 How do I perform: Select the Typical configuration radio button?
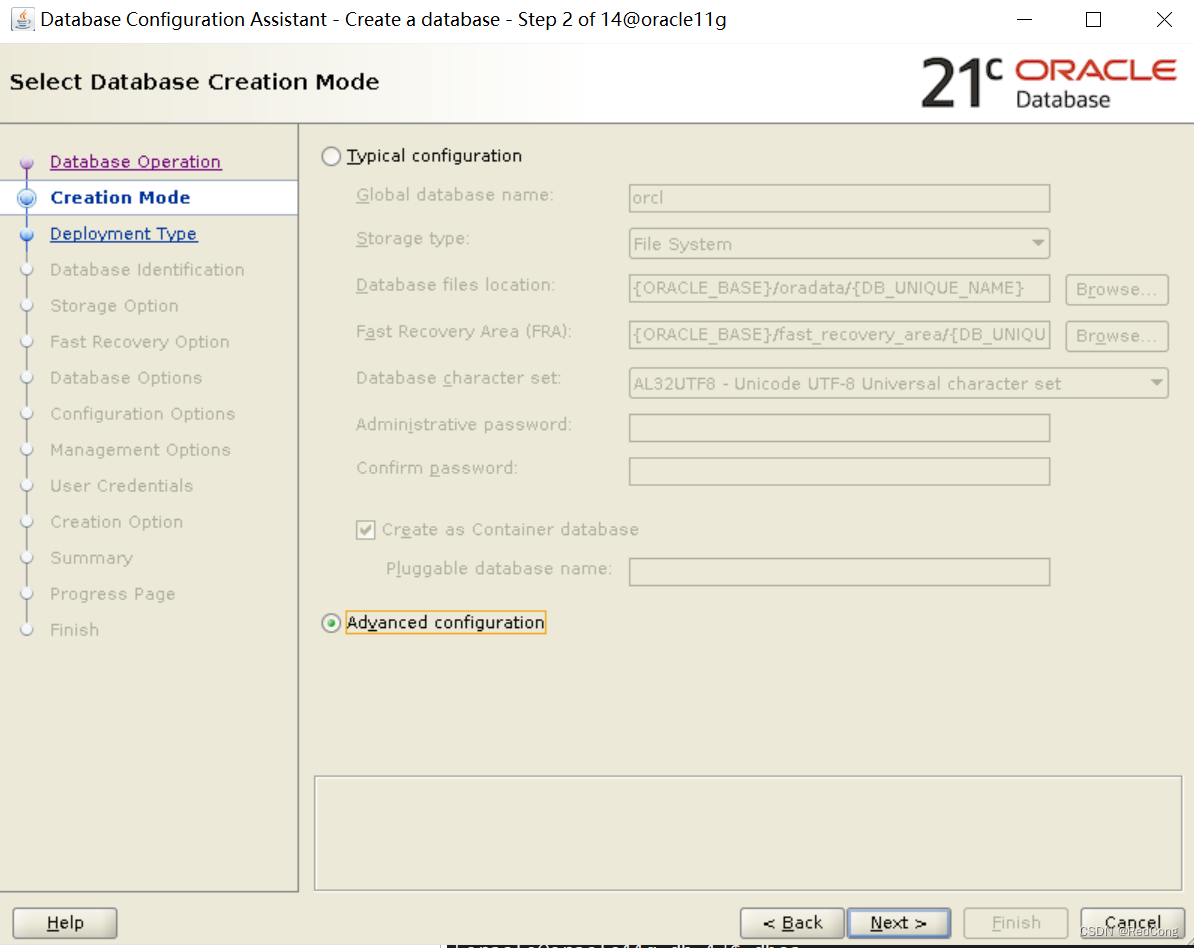330,156
